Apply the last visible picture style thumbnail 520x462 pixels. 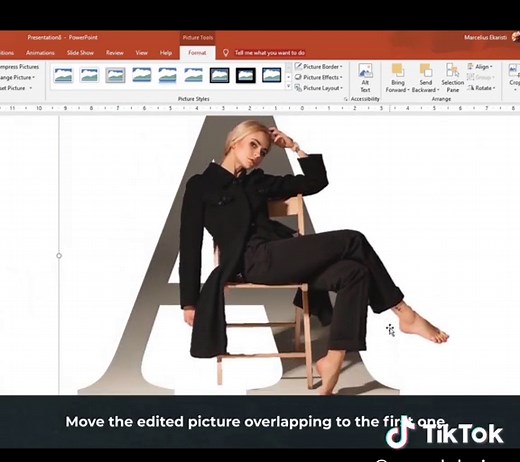click(272, 75)
